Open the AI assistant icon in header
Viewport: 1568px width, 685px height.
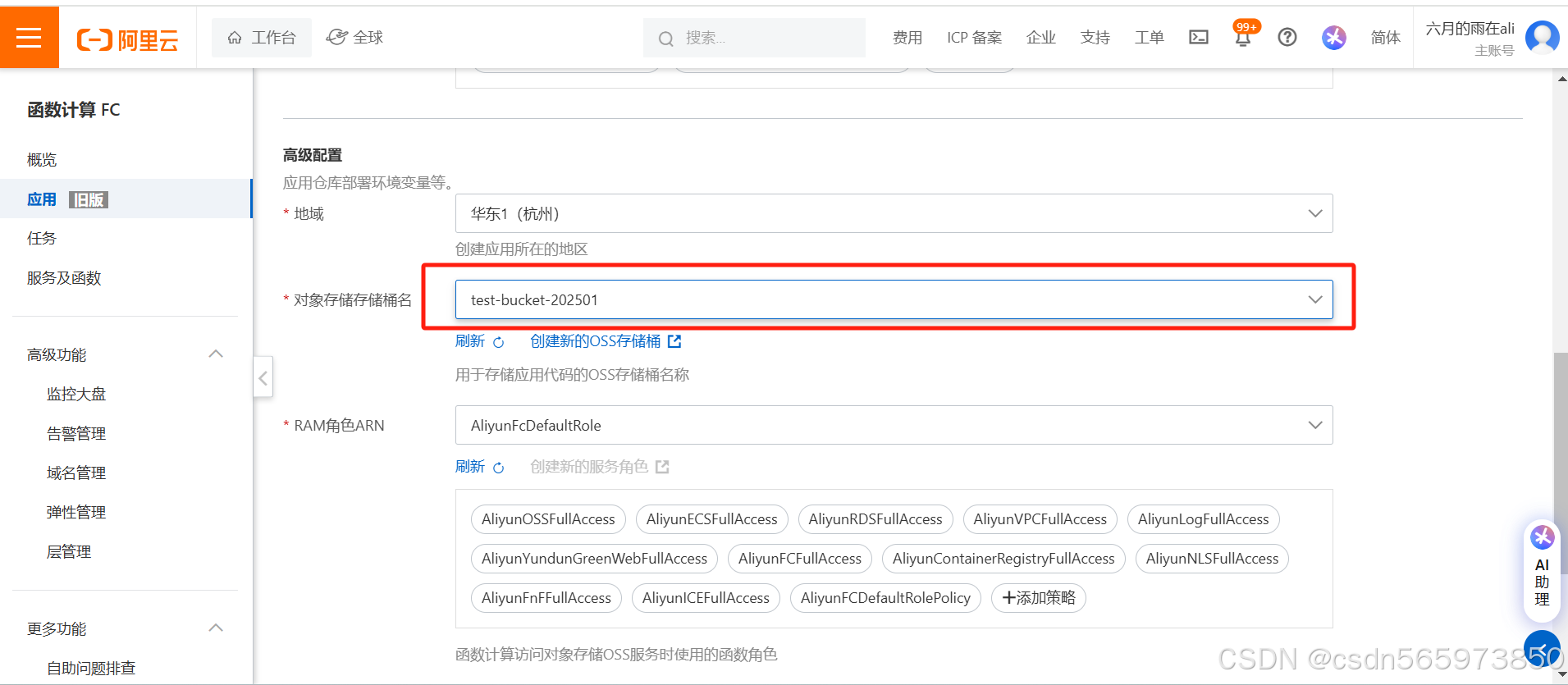point(1334,37)
